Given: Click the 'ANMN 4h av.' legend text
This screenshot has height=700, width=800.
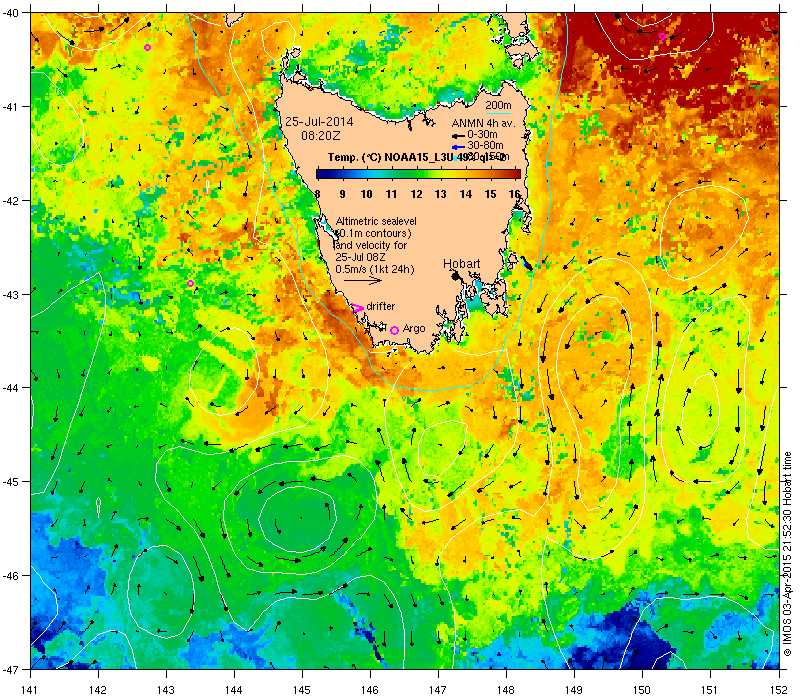Looking at the screenshot, I should point(484,123).
